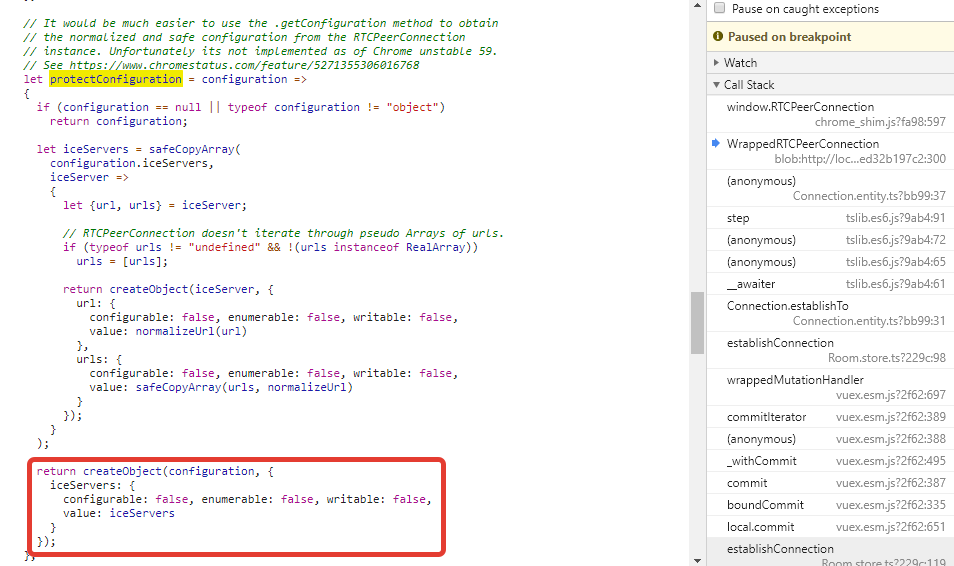Click 'let {url, urls} = iceServer;' line
The height and width of the screenshot is (566, 954).
[x=155, y=205]
